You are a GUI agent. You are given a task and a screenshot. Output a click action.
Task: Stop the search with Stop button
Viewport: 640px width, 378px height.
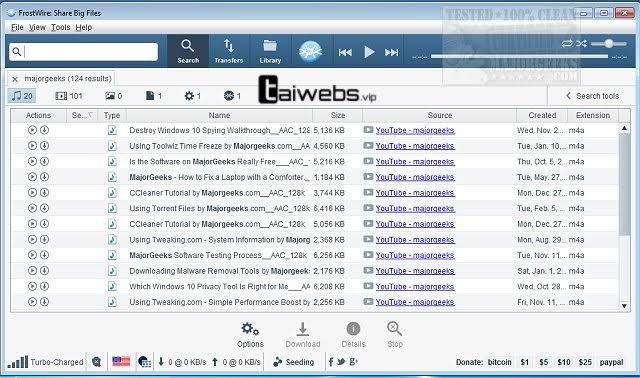395,335
